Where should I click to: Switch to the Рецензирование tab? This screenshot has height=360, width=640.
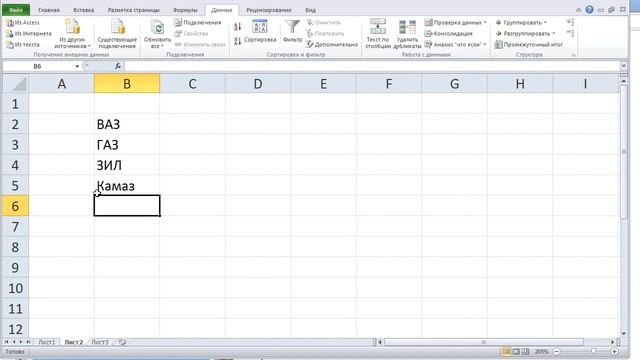(x=269, y=10)
